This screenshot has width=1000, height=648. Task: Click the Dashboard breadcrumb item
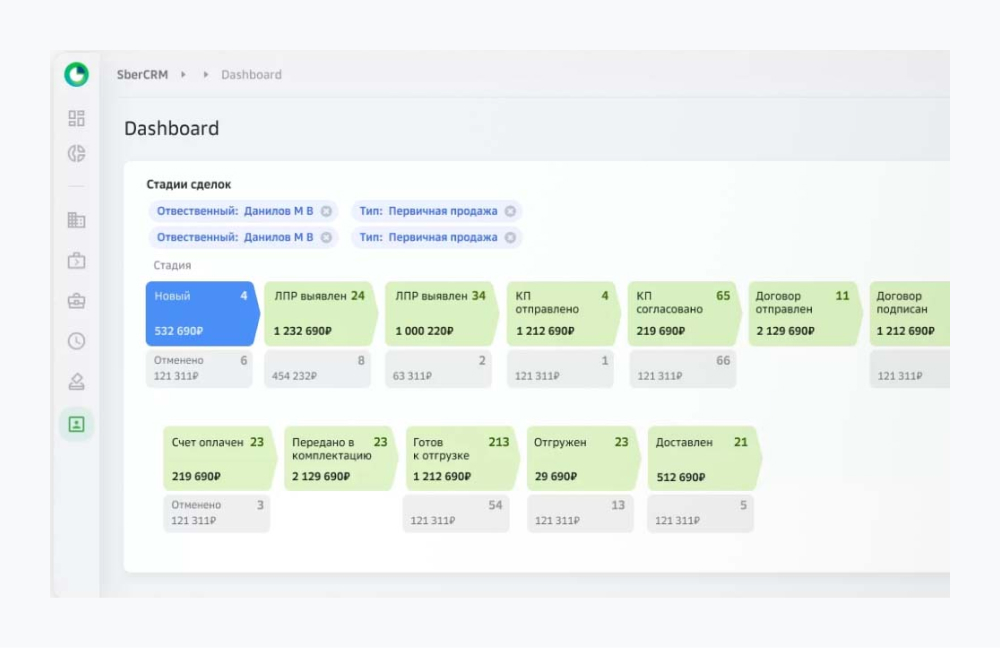click(x=251, y=75)
